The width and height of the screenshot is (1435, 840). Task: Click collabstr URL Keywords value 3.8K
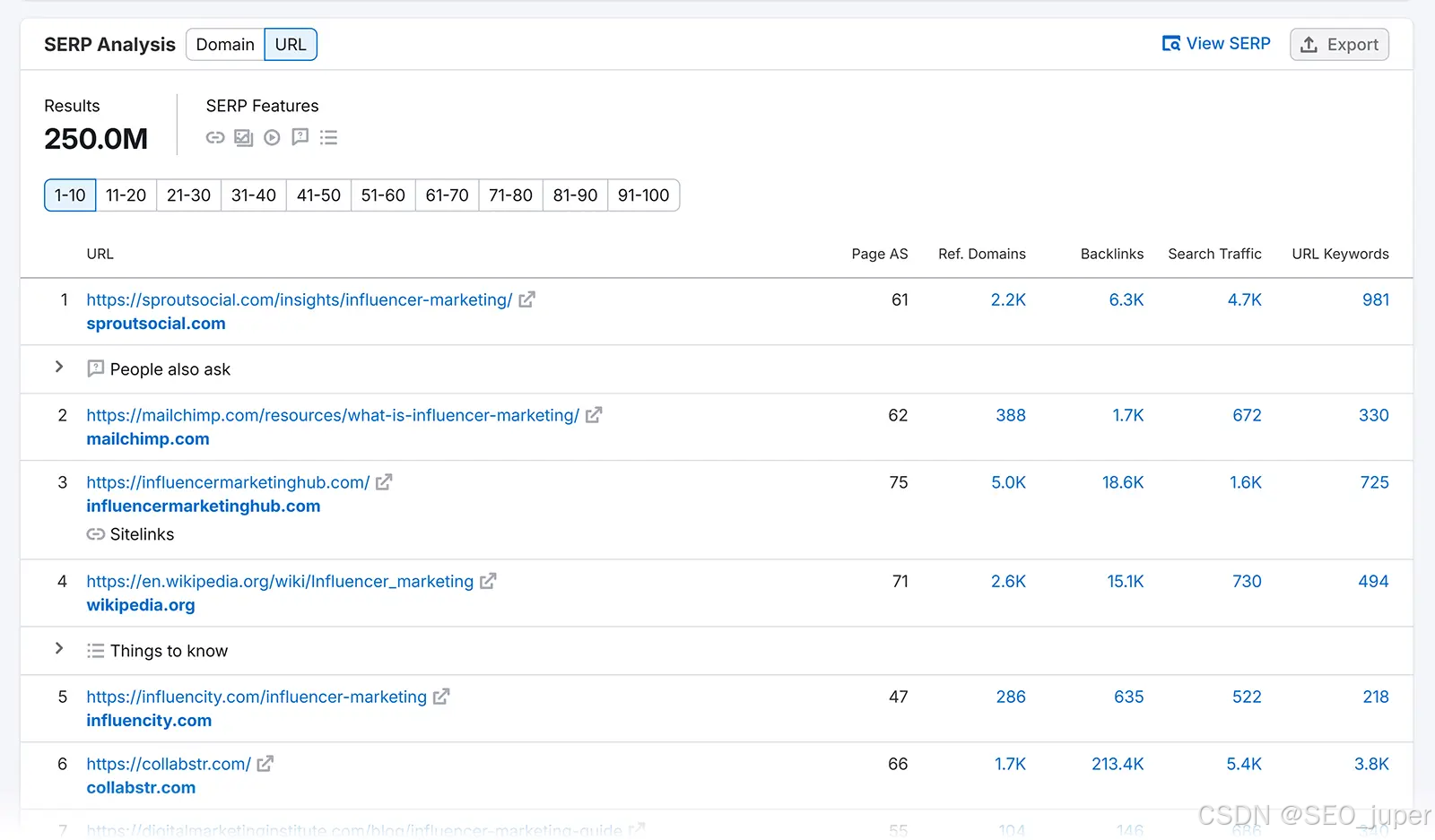tap(1371, 765)
